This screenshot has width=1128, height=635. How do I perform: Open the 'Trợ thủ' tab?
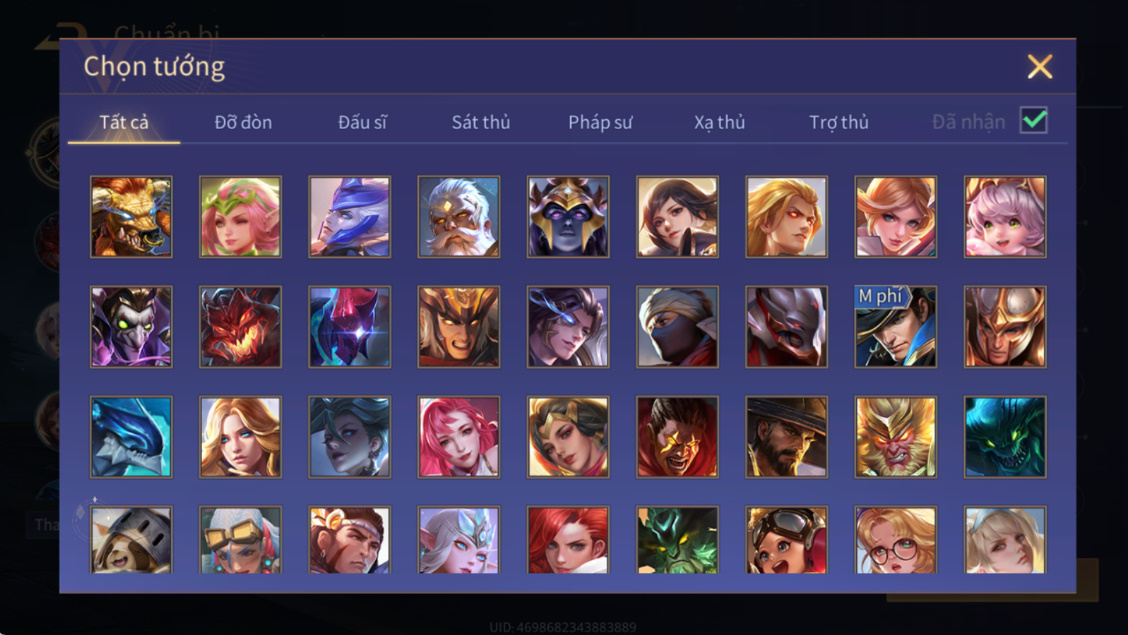pyautogui.click(x=839, y=122)
